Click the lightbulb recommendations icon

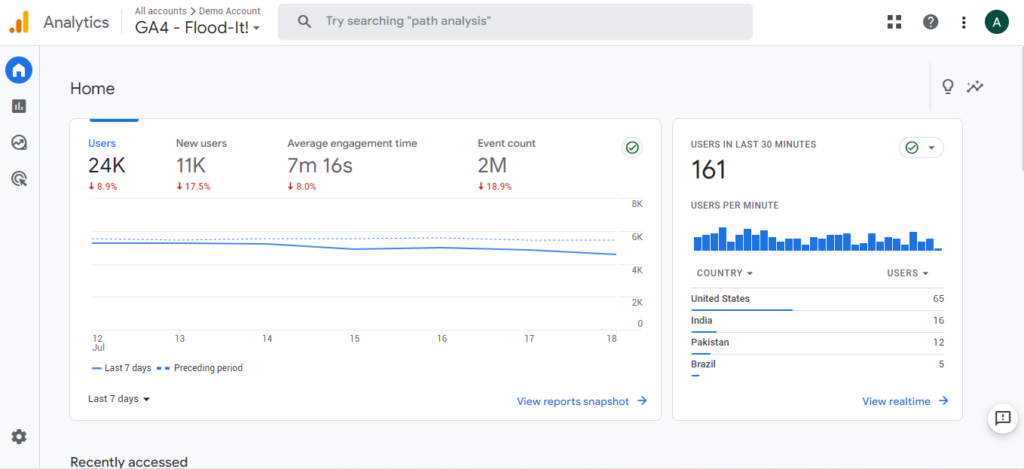coord(948,87)
